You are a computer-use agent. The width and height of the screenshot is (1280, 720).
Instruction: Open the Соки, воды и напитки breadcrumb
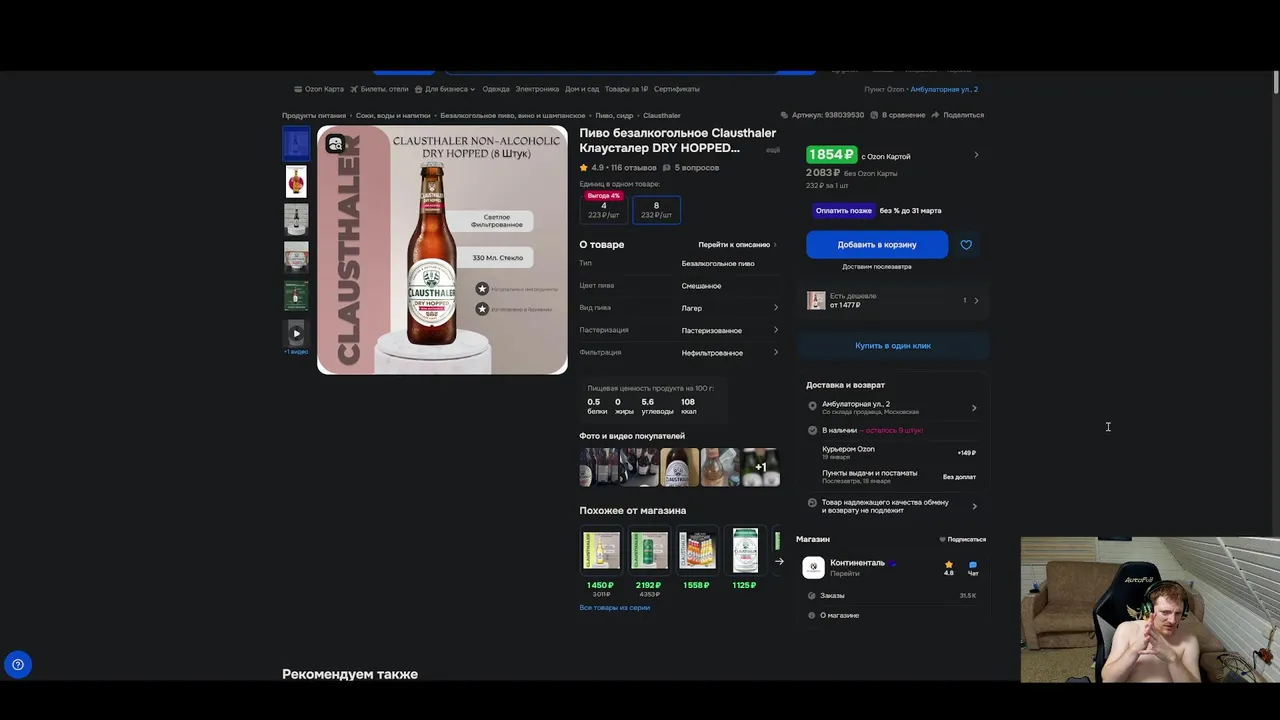(393, 116)
